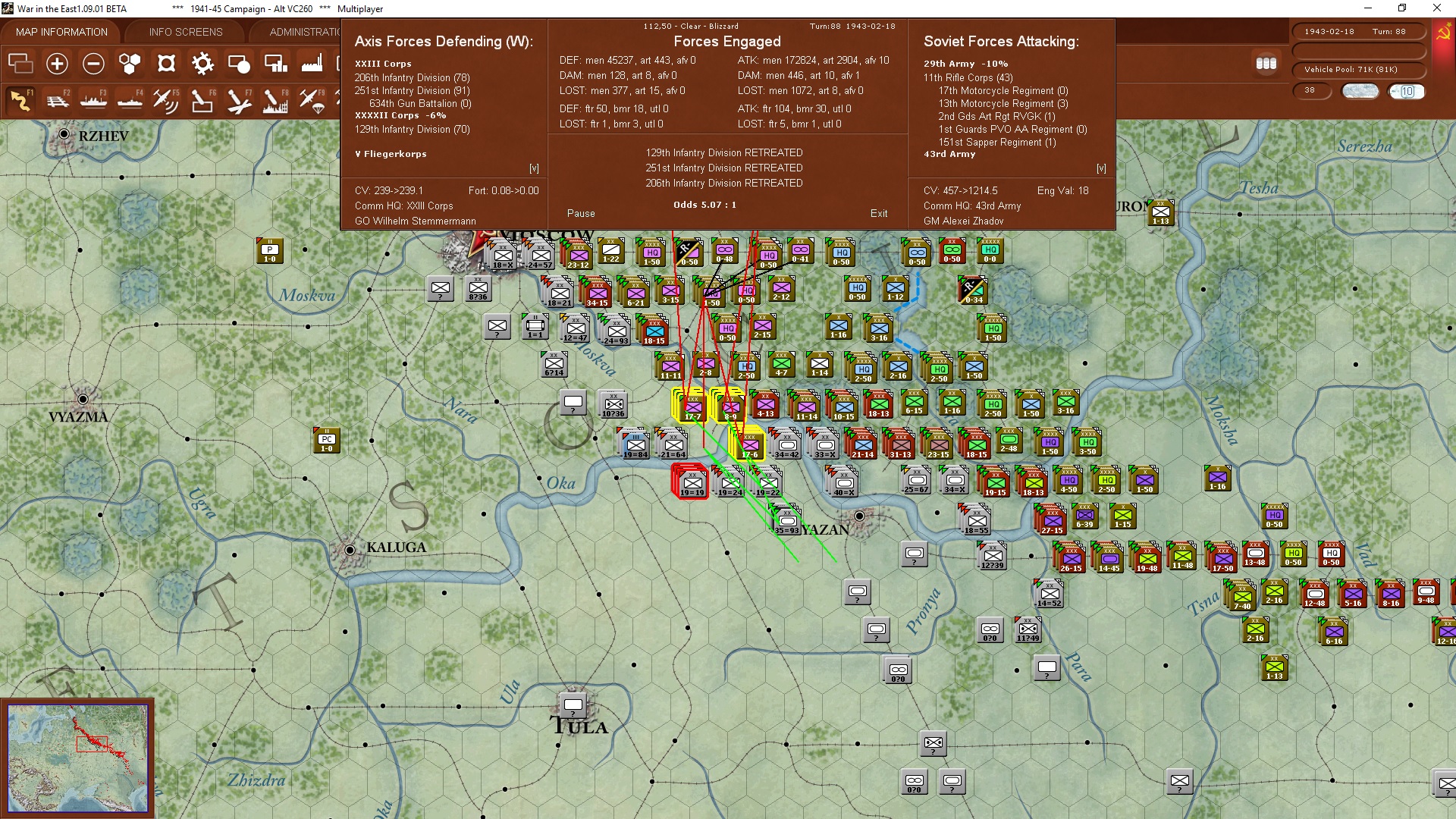Select the F1 movement mode icon

pyautogui.click(x=20, y=101)
